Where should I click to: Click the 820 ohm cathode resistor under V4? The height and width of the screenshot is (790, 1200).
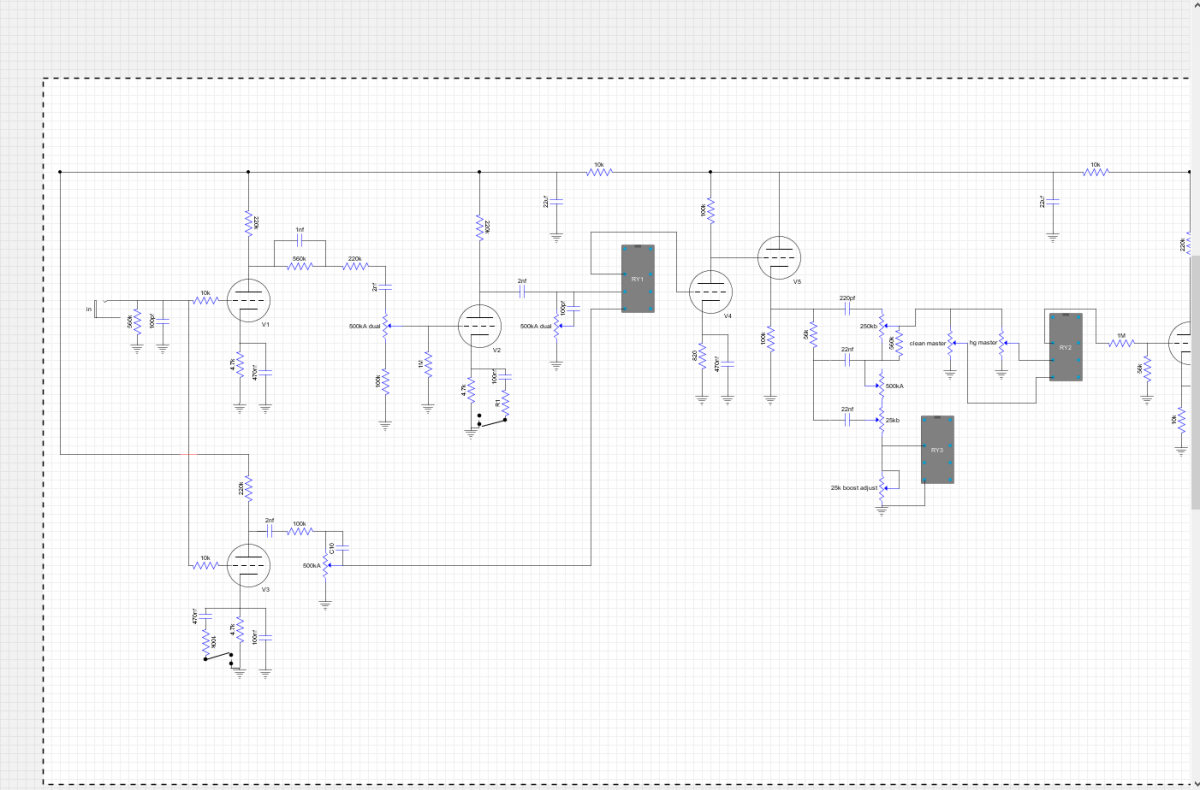(702, 356)
